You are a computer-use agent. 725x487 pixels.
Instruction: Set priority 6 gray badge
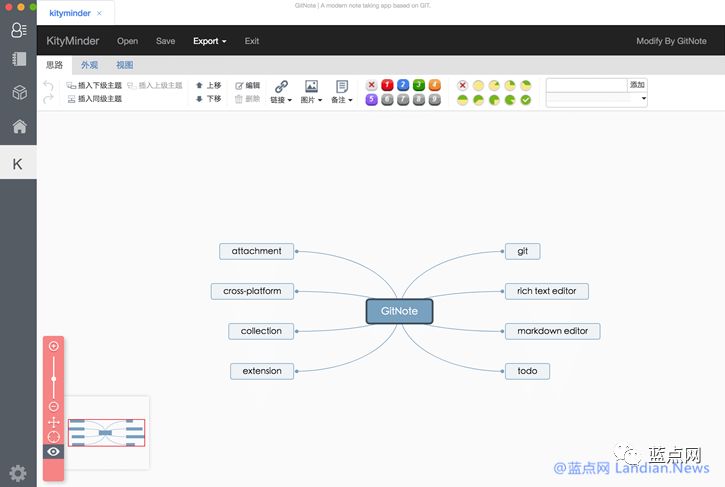click(x=387, y=99)
